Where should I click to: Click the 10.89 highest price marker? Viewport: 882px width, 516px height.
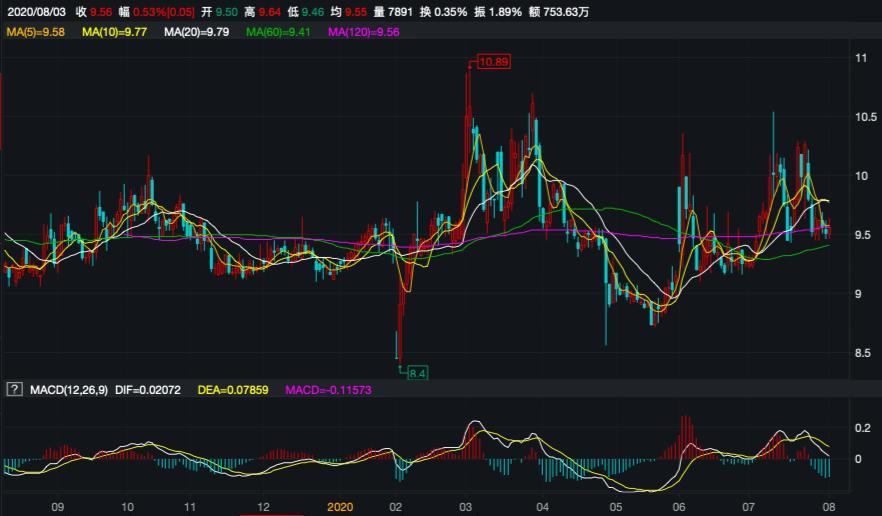[x=494, y=62]
